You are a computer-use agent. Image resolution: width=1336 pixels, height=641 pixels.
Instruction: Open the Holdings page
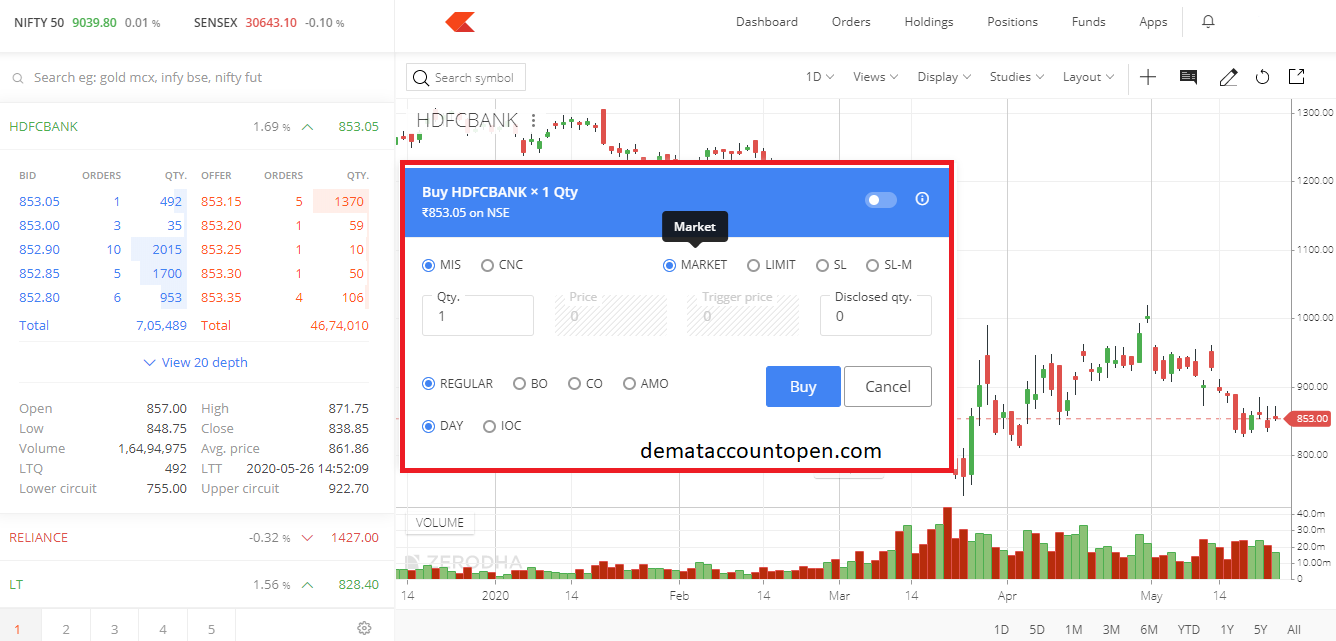point(929,22)
